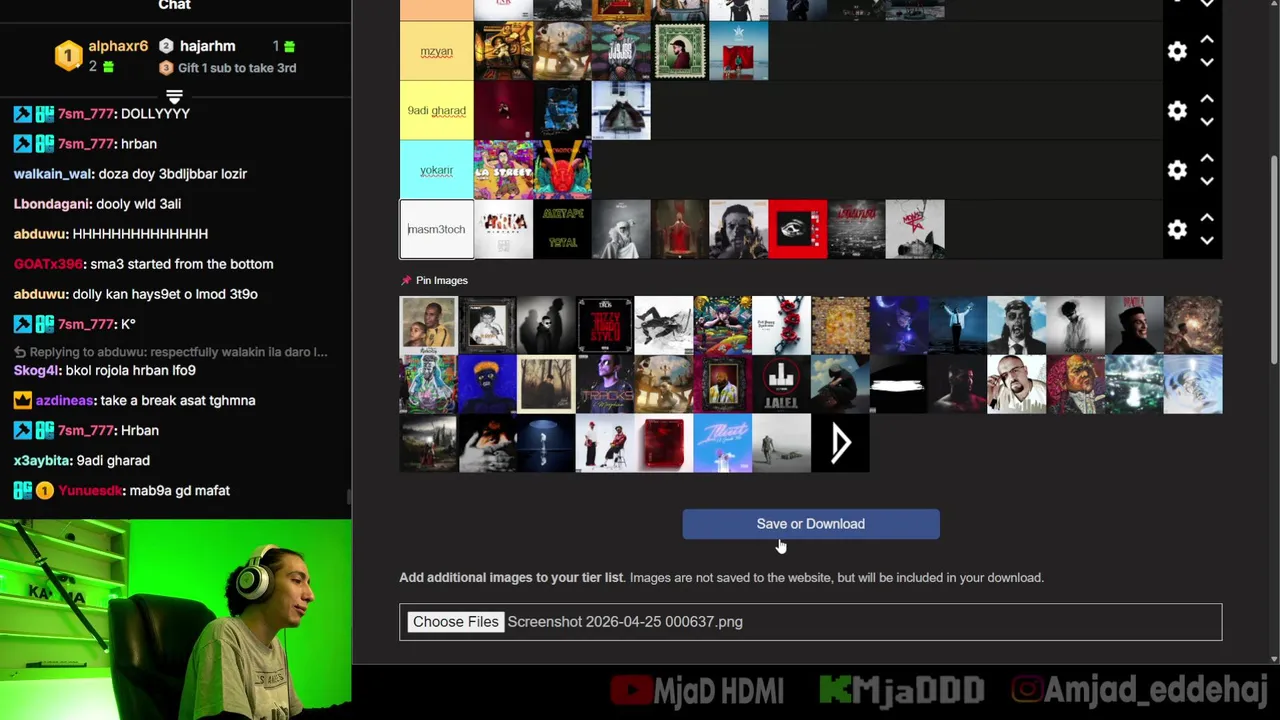Screen dimensions: 1280x720
Task: Click the masm3toch tier label field
Action: pyautogui.click(x=436, y=229)
